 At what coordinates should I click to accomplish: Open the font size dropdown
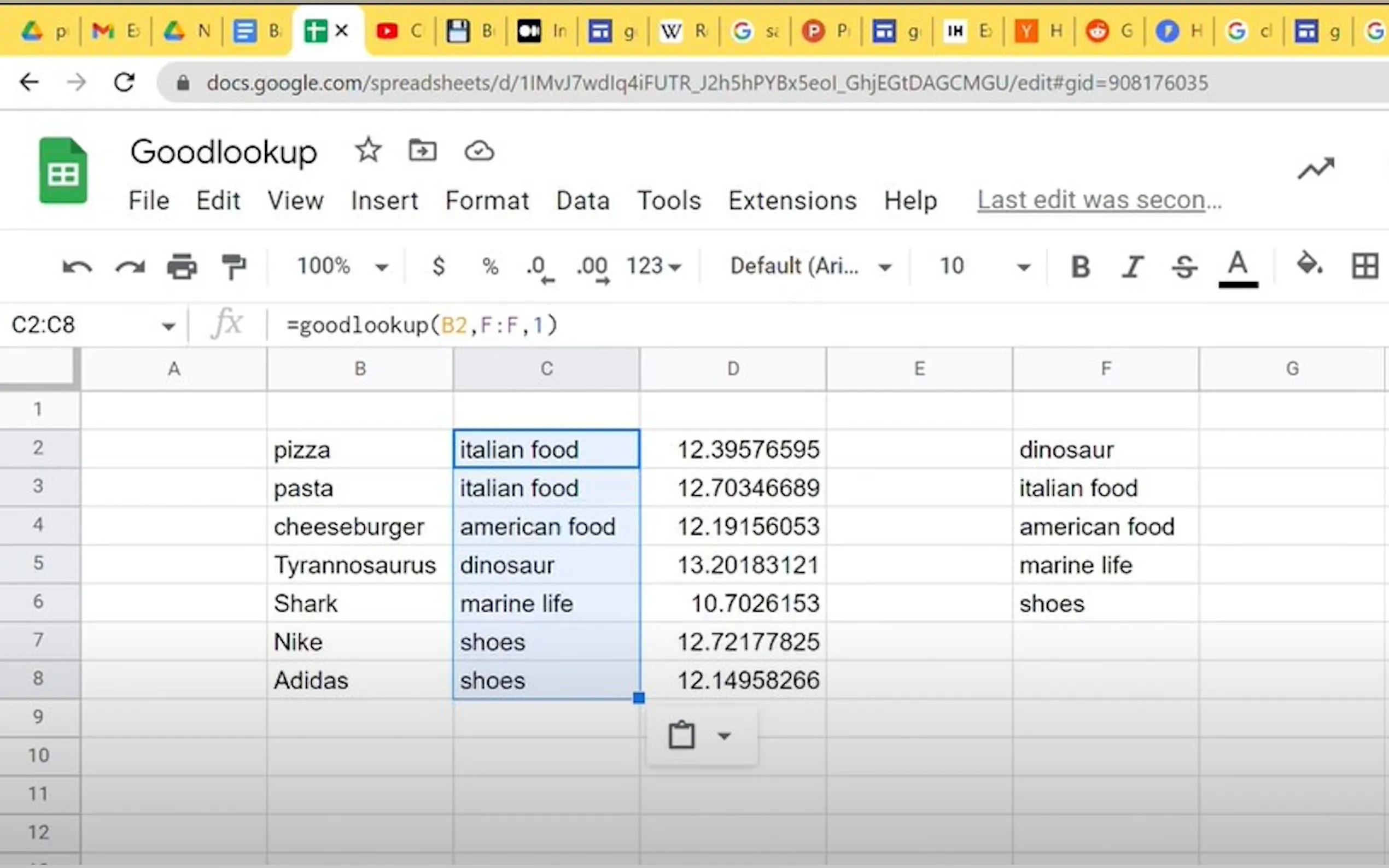click(1023, 266)
